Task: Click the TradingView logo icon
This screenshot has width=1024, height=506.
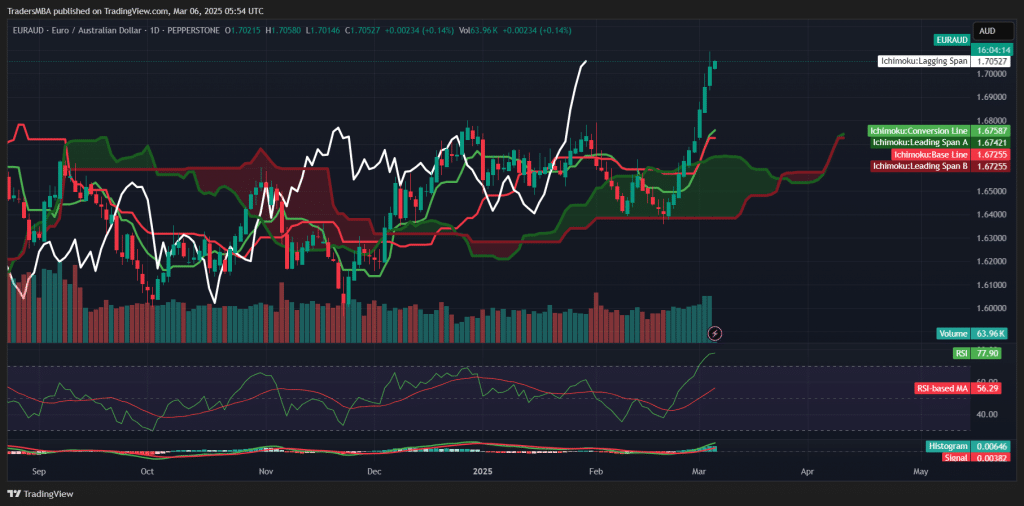Action: (13, 493)
